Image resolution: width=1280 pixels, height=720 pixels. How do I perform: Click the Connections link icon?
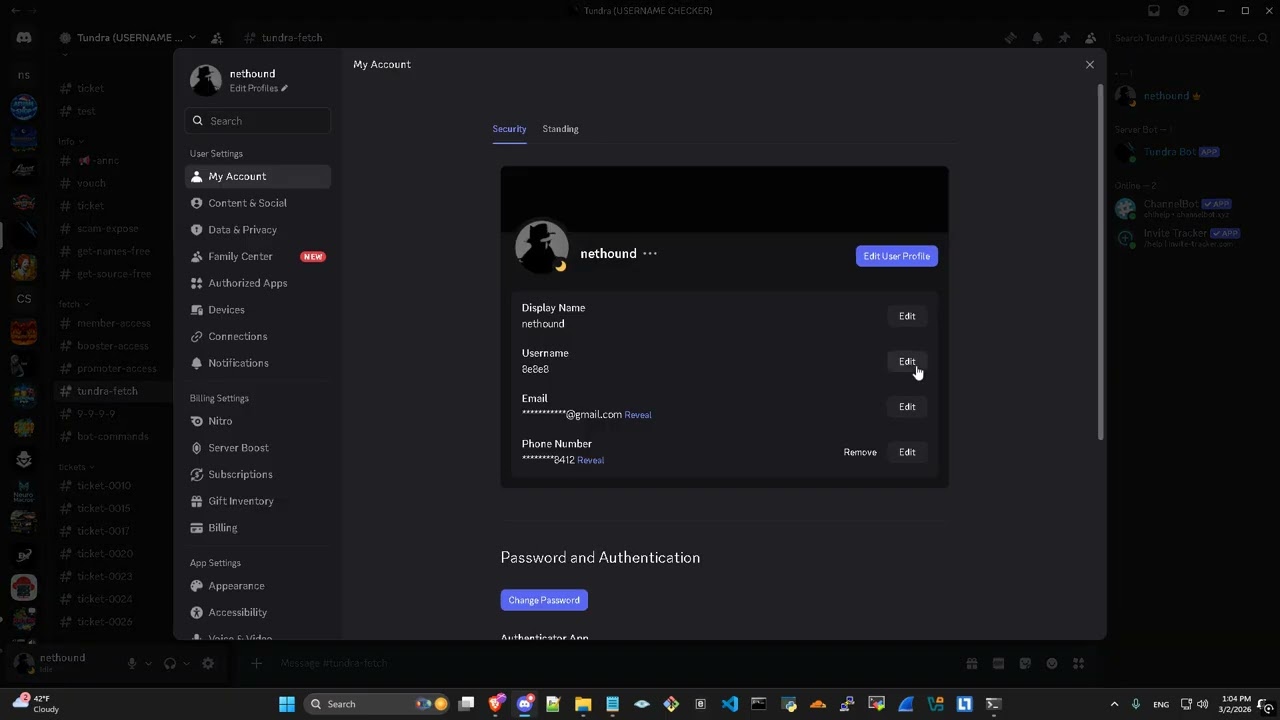[197, 336]
